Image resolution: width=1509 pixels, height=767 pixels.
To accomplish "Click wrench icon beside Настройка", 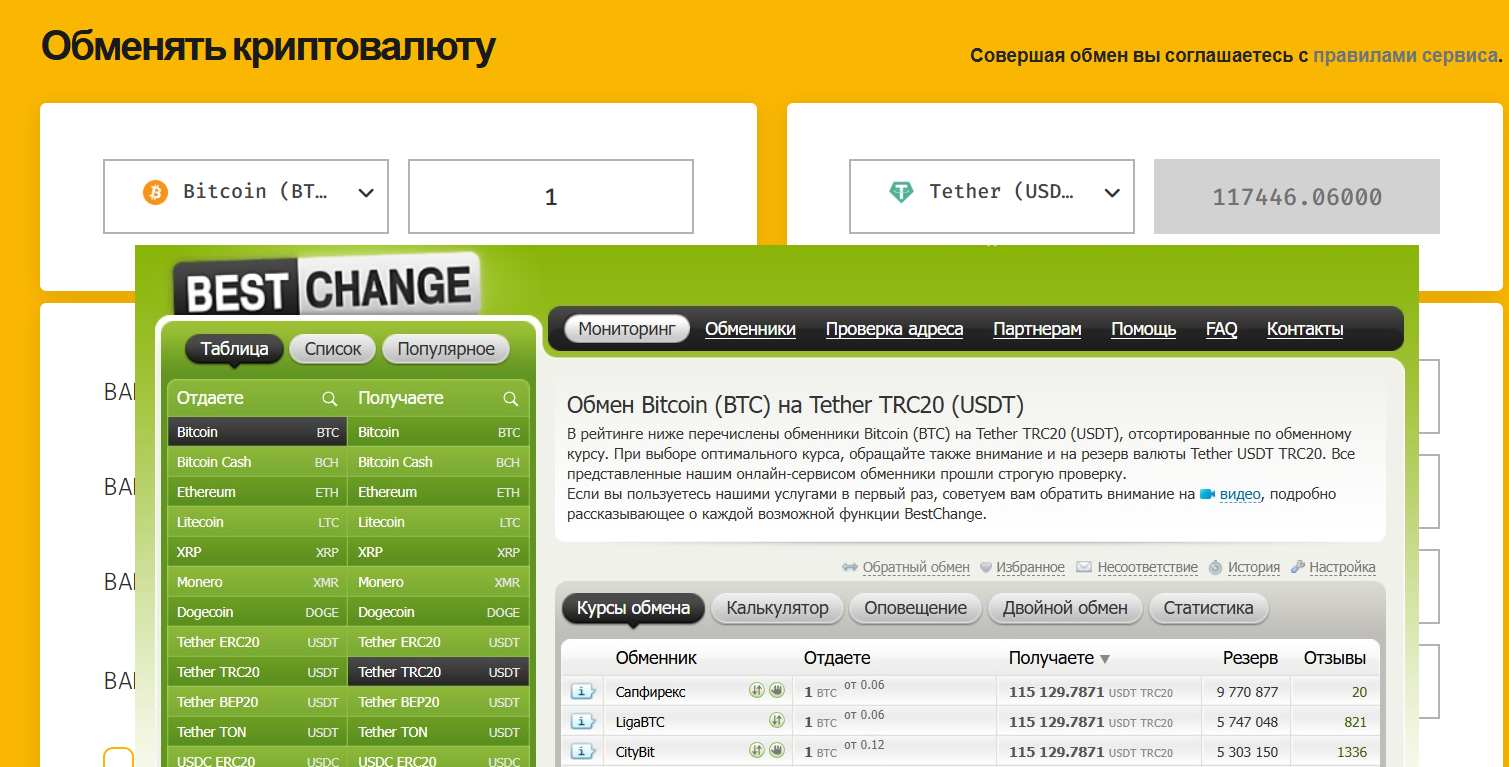I will (x=1298, y=567).
